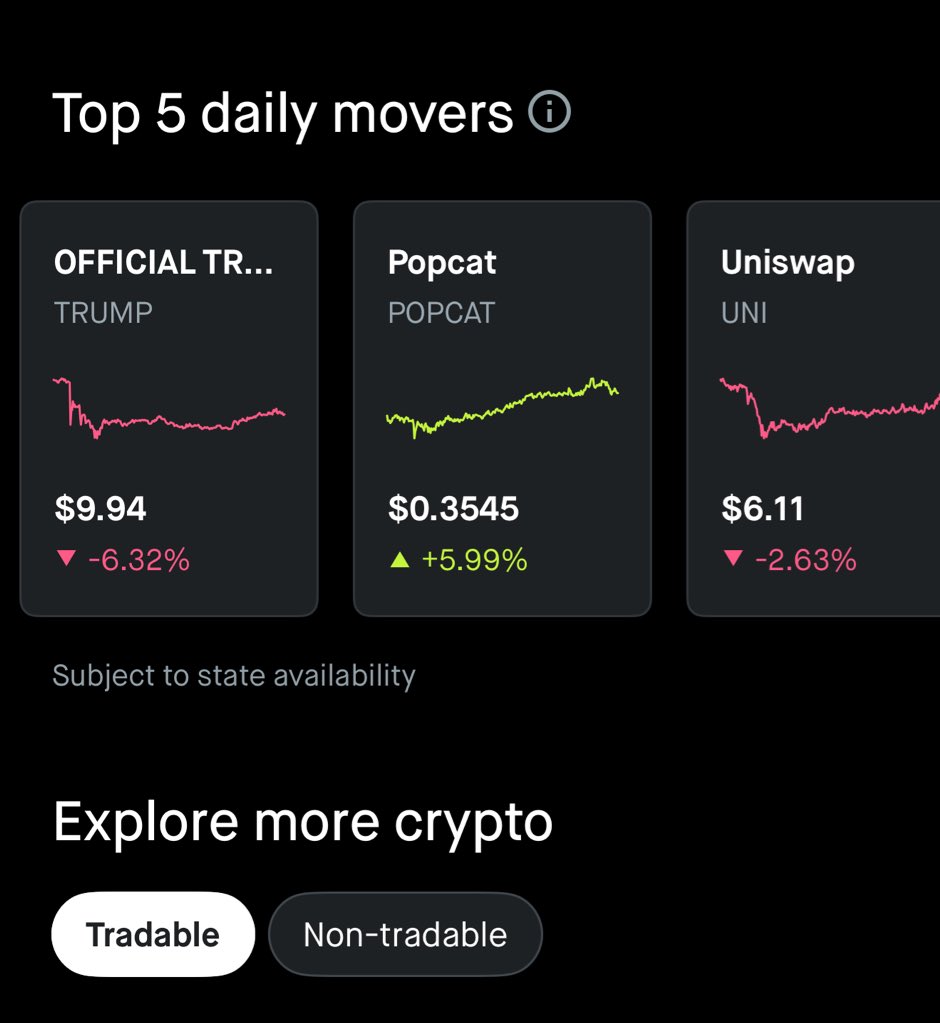Click the $6.11 Uniswap price
This screenshot has height=1023, width=940.
coord(763,509)
